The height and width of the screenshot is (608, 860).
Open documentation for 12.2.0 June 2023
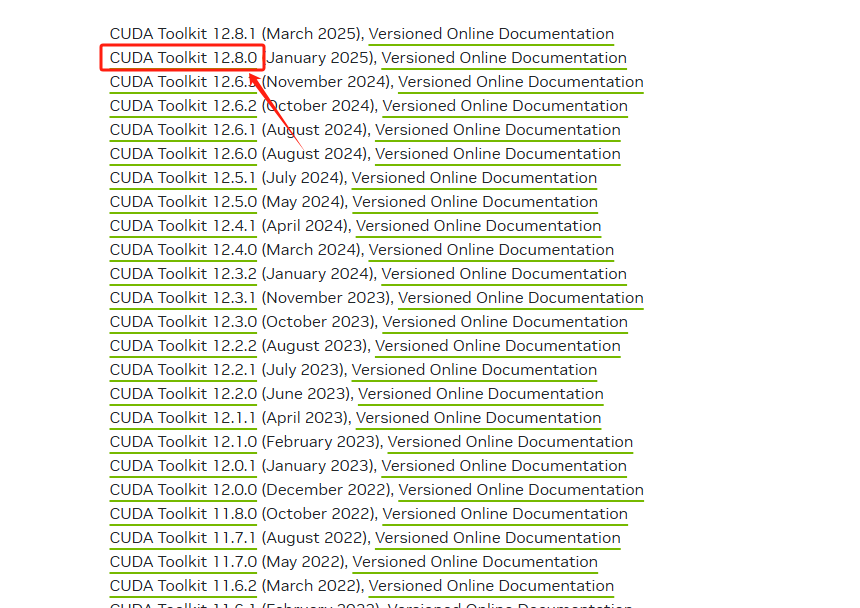pos(480,394)
